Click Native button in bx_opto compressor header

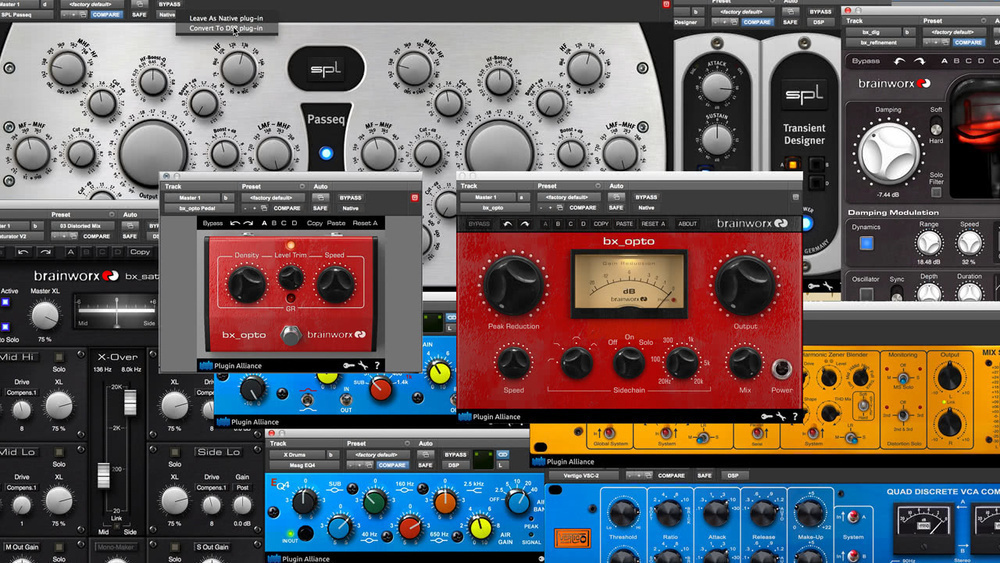coord(646,208)
